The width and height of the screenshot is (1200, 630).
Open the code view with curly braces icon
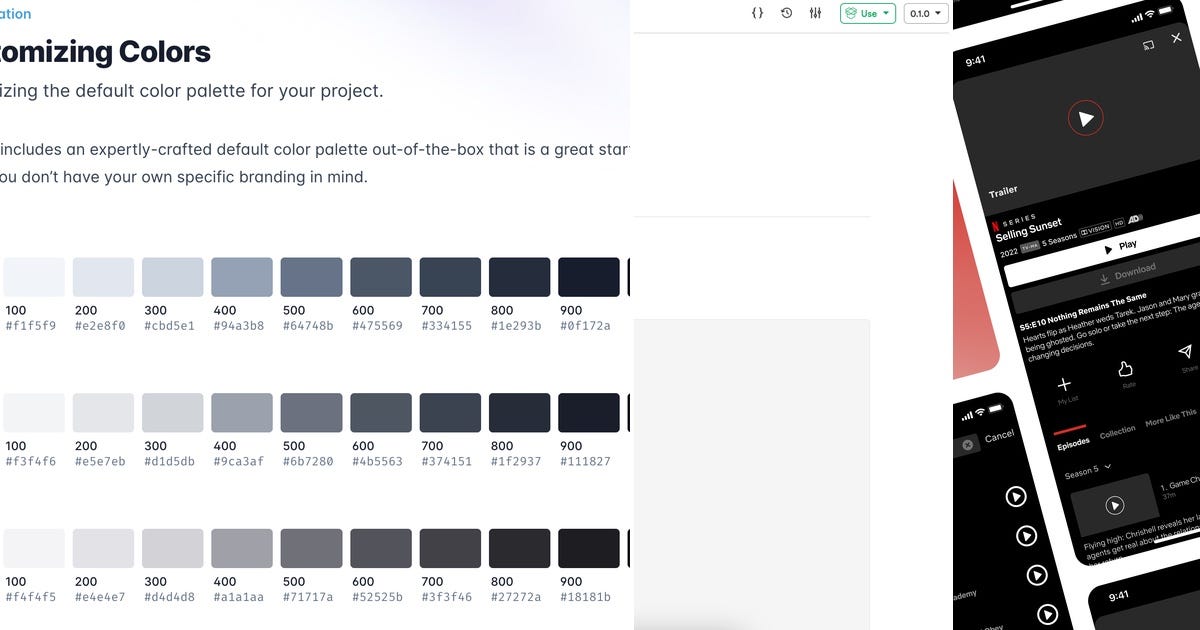pyautogui.click(x=757, y=13)
